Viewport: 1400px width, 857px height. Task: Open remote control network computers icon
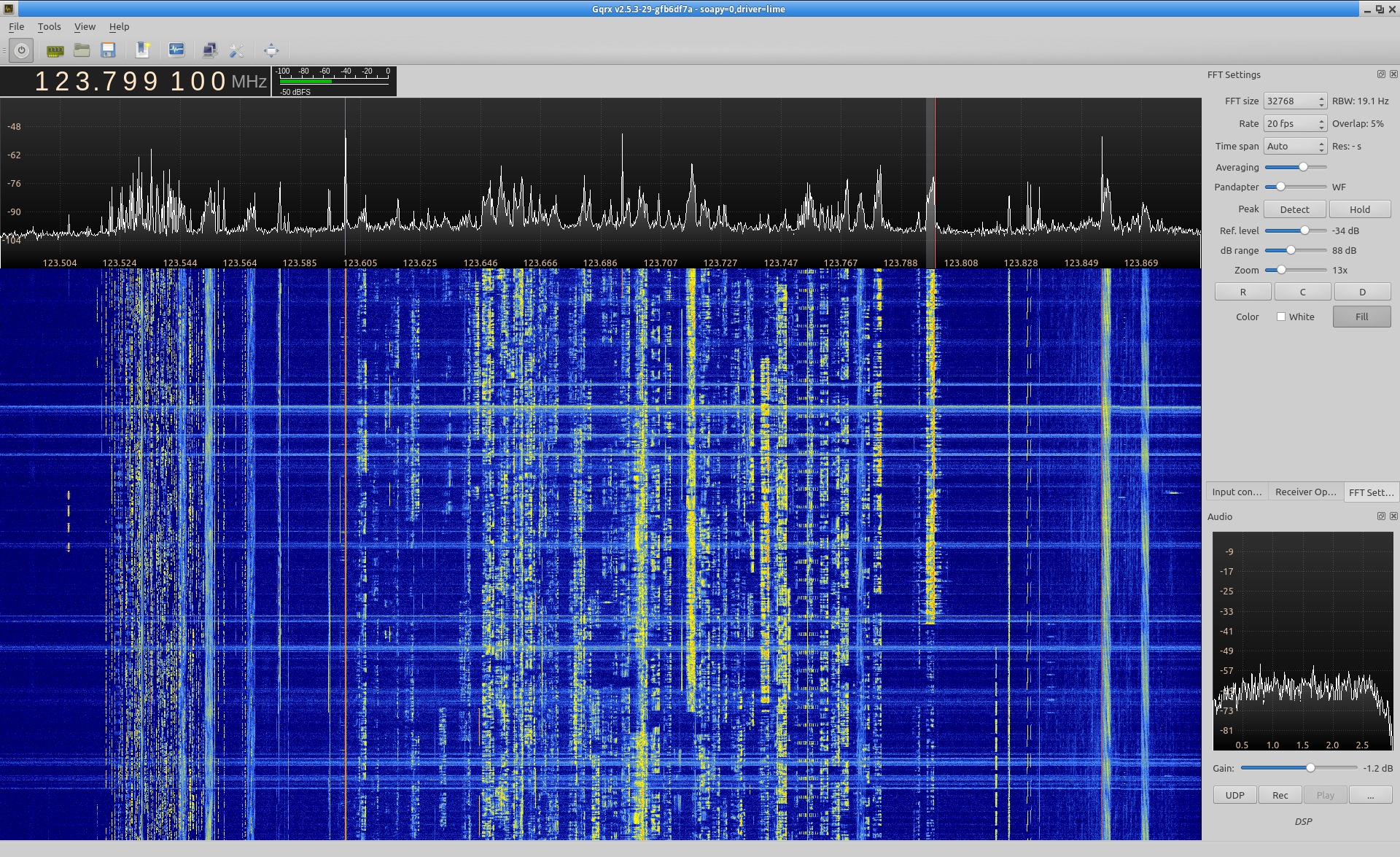tap(210, 50)
